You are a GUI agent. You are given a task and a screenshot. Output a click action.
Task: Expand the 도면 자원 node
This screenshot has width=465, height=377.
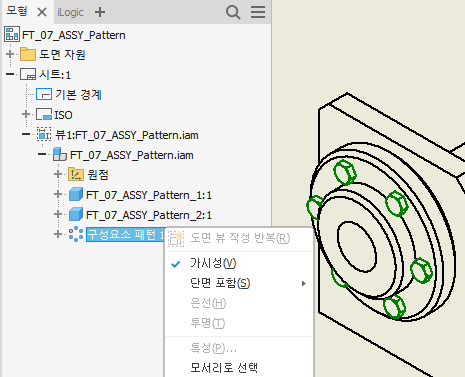point(10,54)
